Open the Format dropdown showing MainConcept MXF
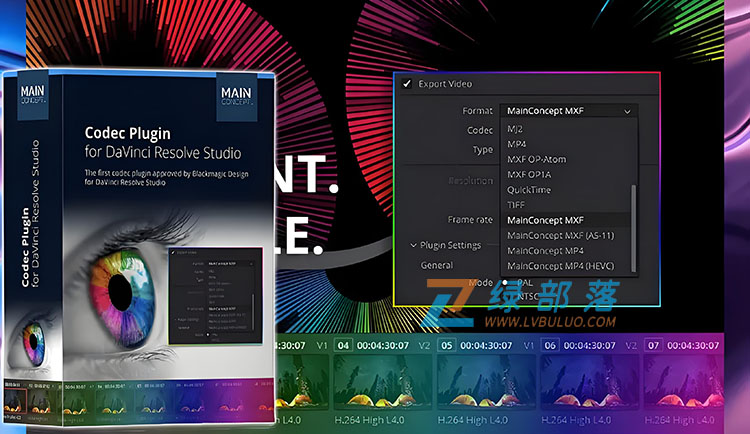 569,111
